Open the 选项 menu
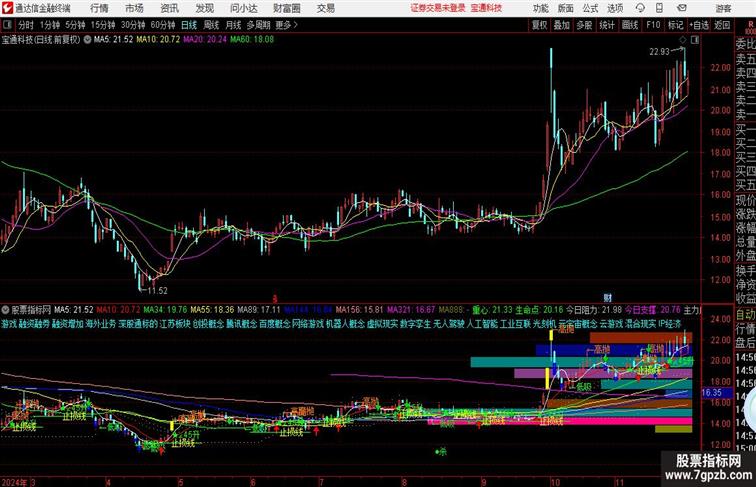756x487 pixels. (x=615, y=8)
